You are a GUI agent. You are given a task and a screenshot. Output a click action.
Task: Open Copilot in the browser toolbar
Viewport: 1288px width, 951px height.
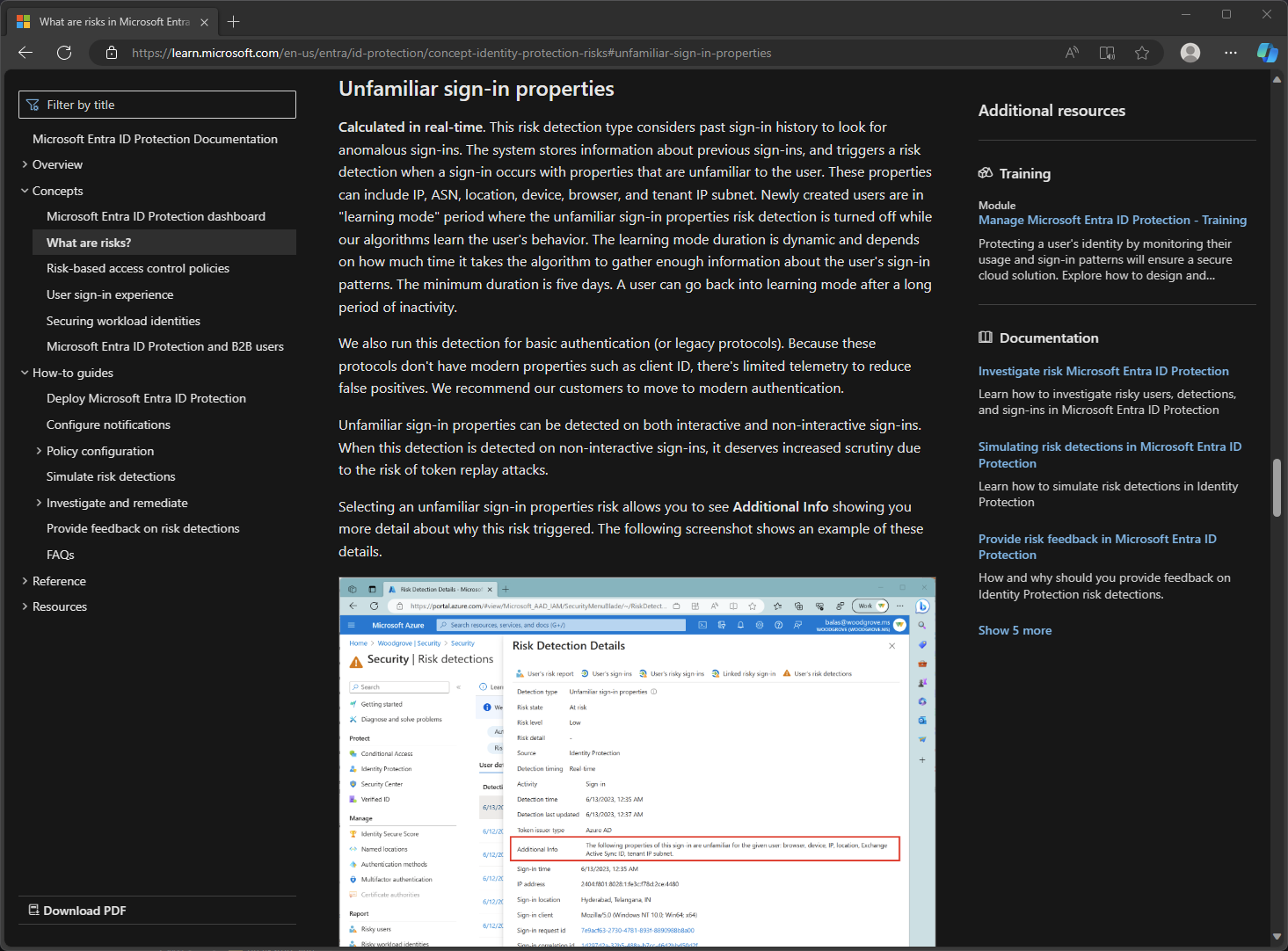(1266, 53)
